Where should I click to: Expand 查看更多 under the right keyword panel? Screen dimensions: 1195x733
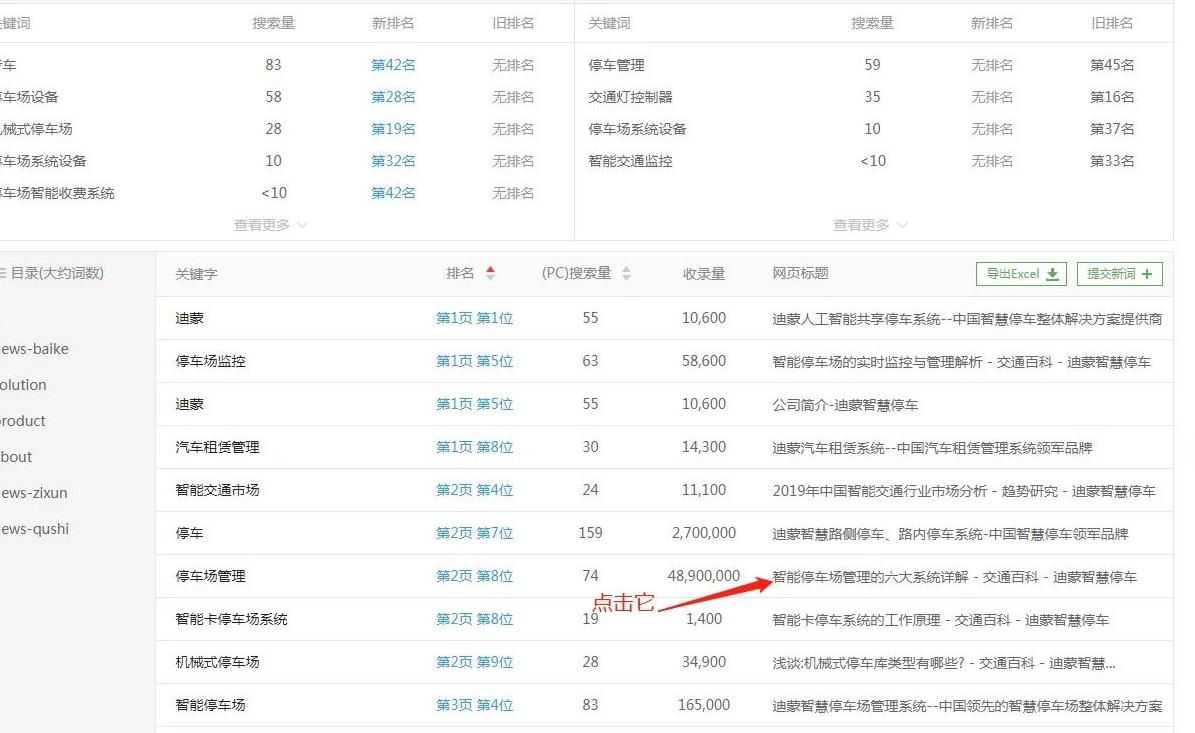coord(861,224)
